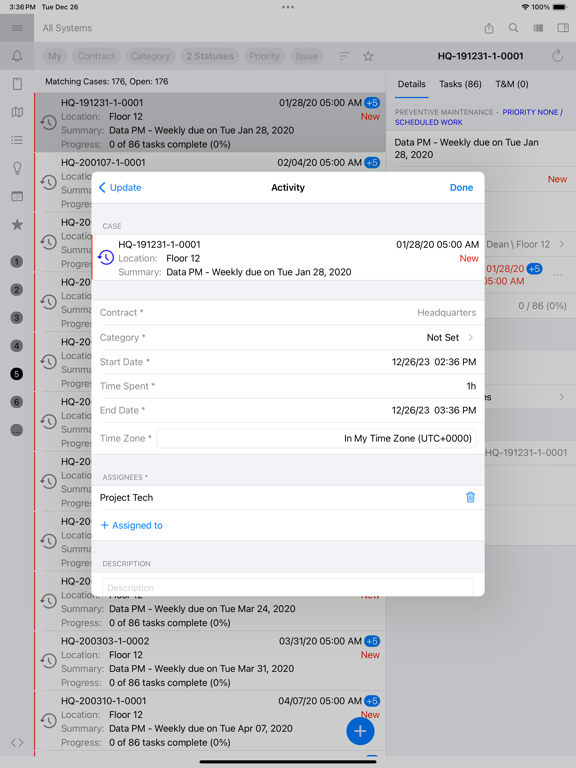Open Category Not Set chevron row
Viewport: 576px width, 768px height.
coord(288,337)
